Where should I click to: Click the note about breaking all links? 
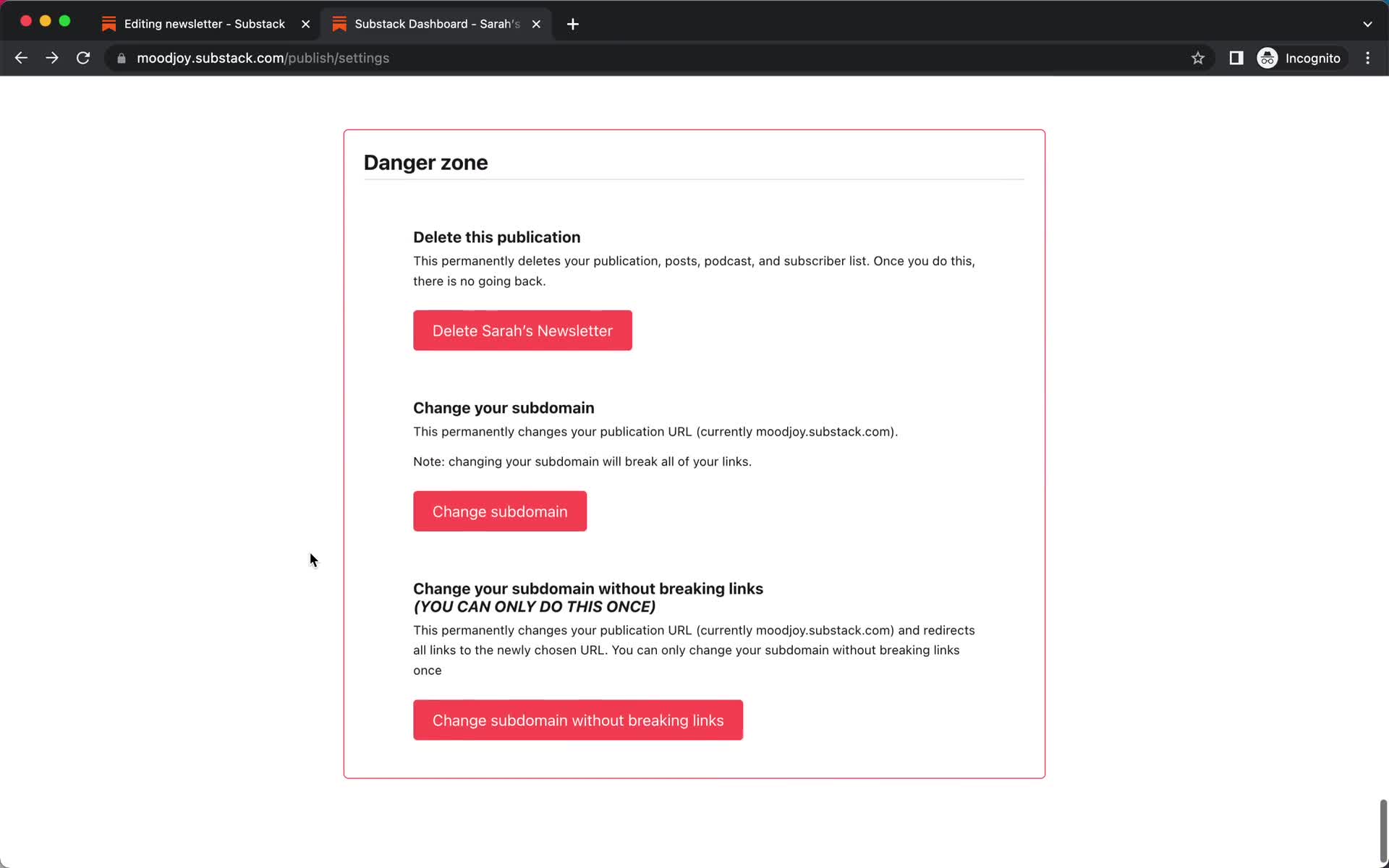[582, 461]
